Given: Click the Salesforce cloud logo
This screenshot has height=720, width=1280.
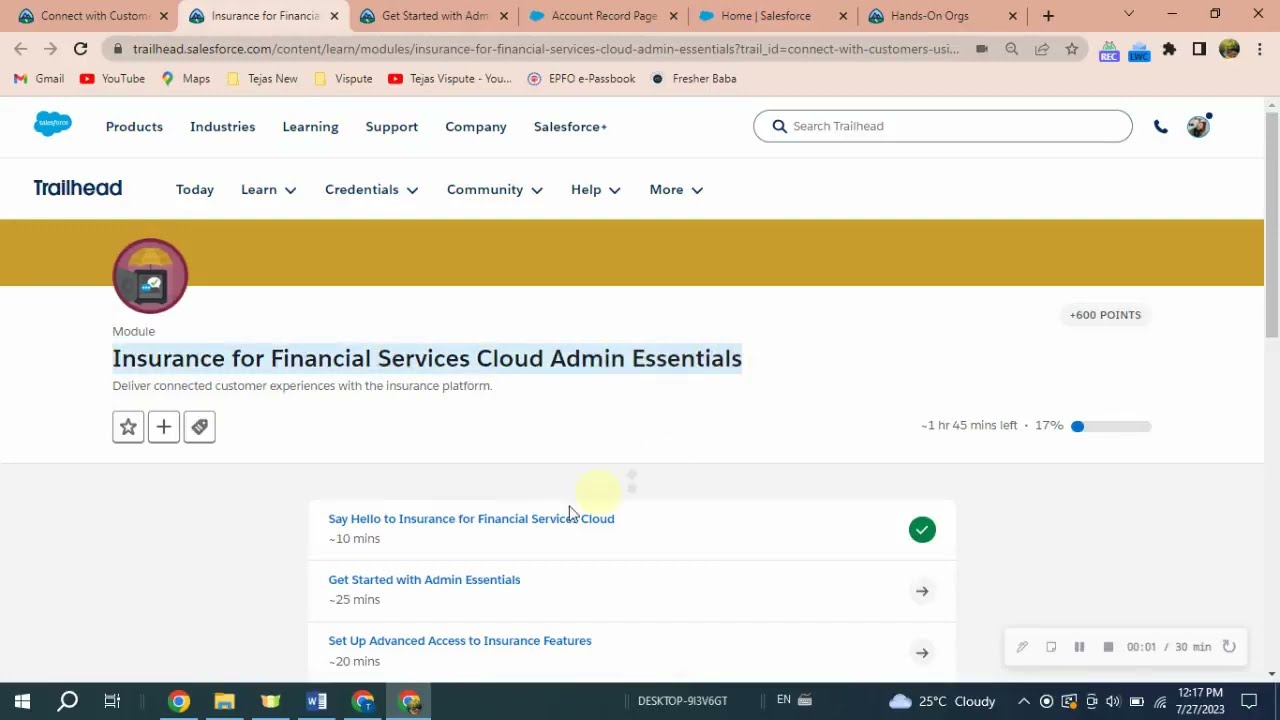Looking at the screenshot, I should pyautogui.click(x=53, y=124).
